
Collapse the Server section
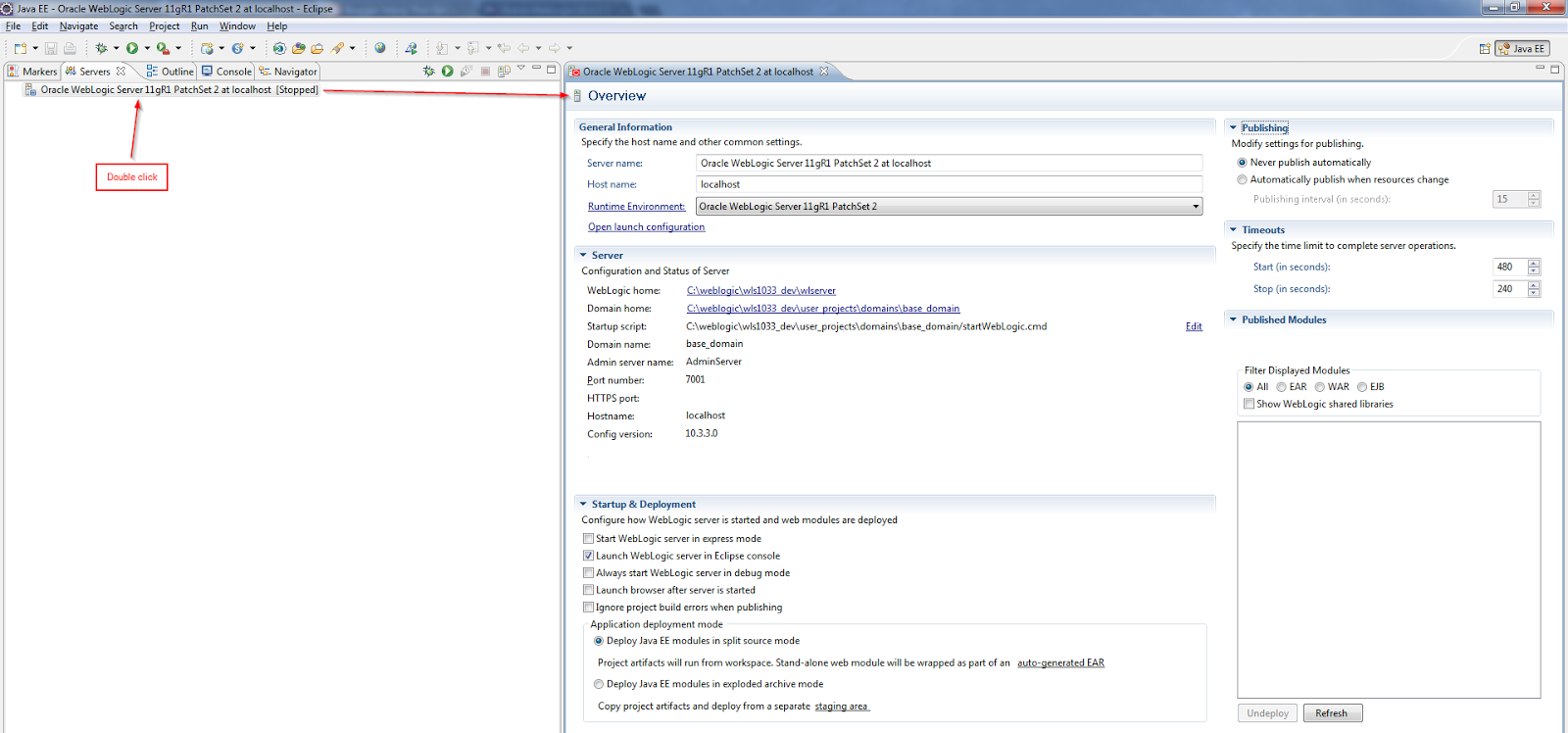(583, 255)
